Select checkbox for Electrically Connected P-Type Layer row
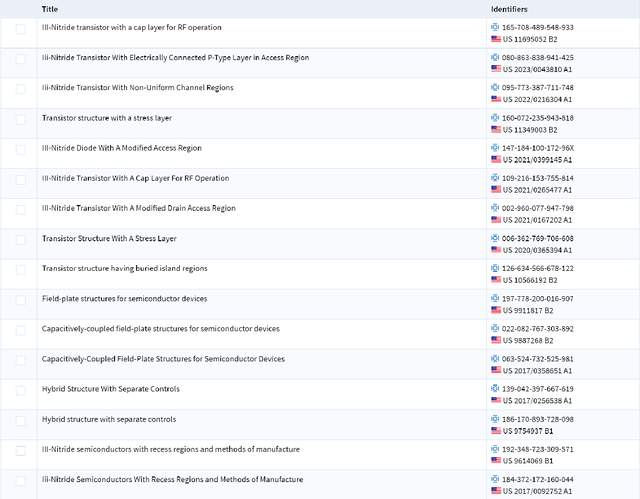This screenshot has width=640, height=499. point(20,59)
